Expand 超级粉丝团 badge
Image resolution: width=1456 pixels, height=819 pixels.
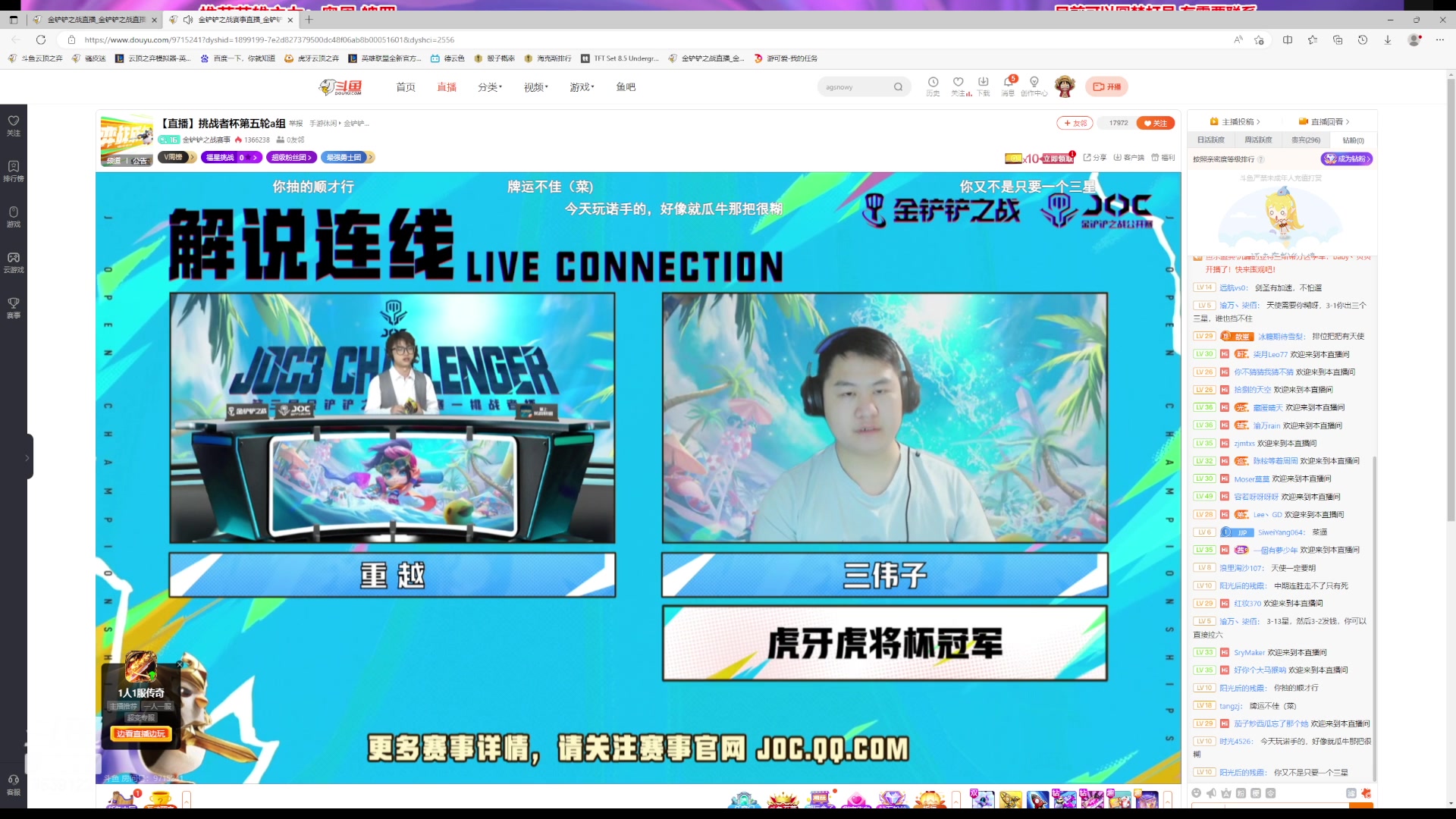pos(291,157)
